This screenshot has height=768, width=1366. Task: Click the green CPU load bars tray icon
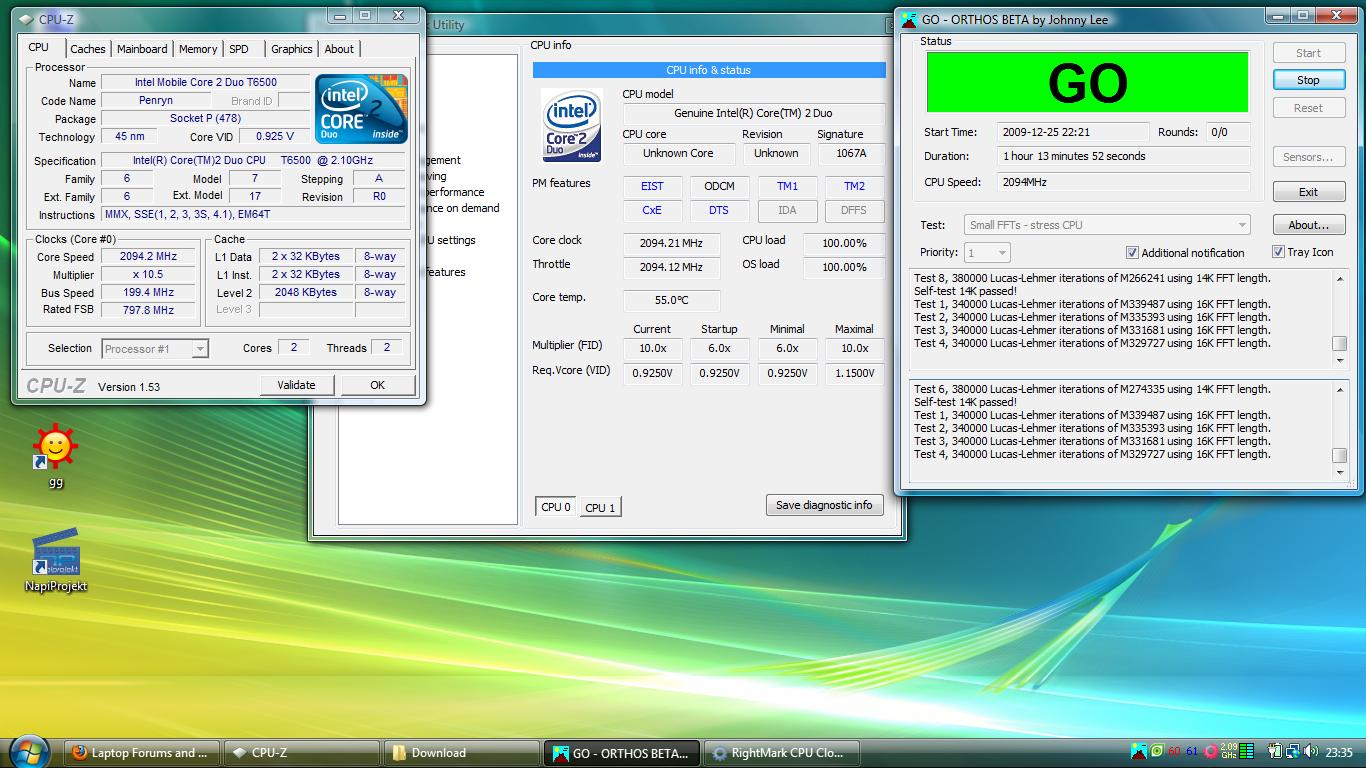(1247, 752)
